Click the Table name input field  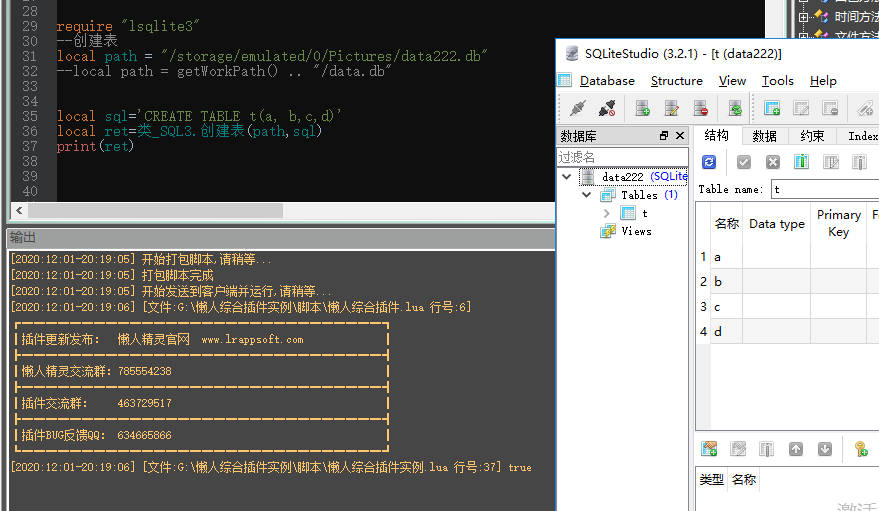pos(825,189)
